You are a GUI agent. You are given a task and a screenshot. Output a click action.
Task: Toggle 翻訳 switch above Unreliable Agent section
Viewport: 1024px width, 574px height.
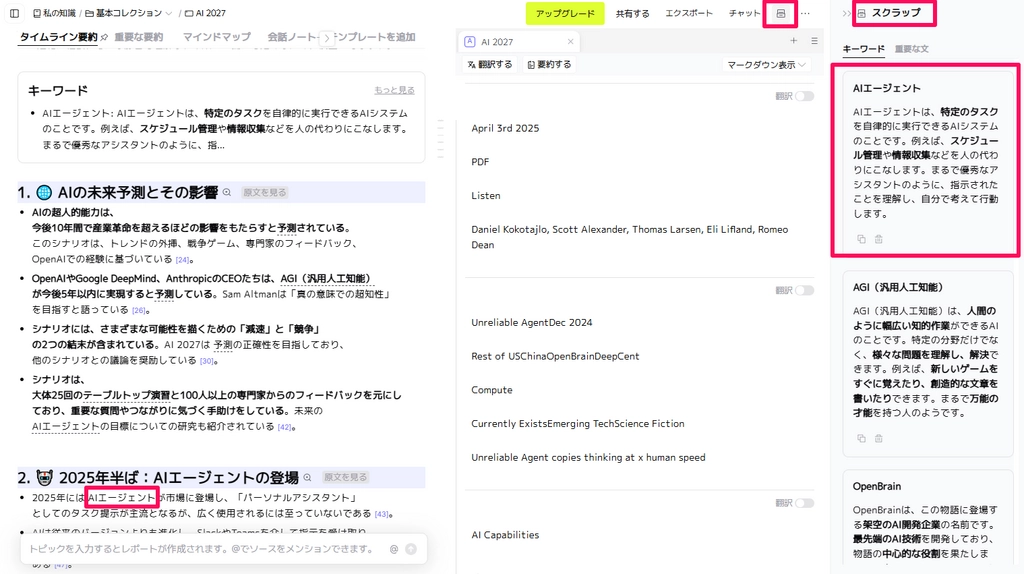(804, 290)
